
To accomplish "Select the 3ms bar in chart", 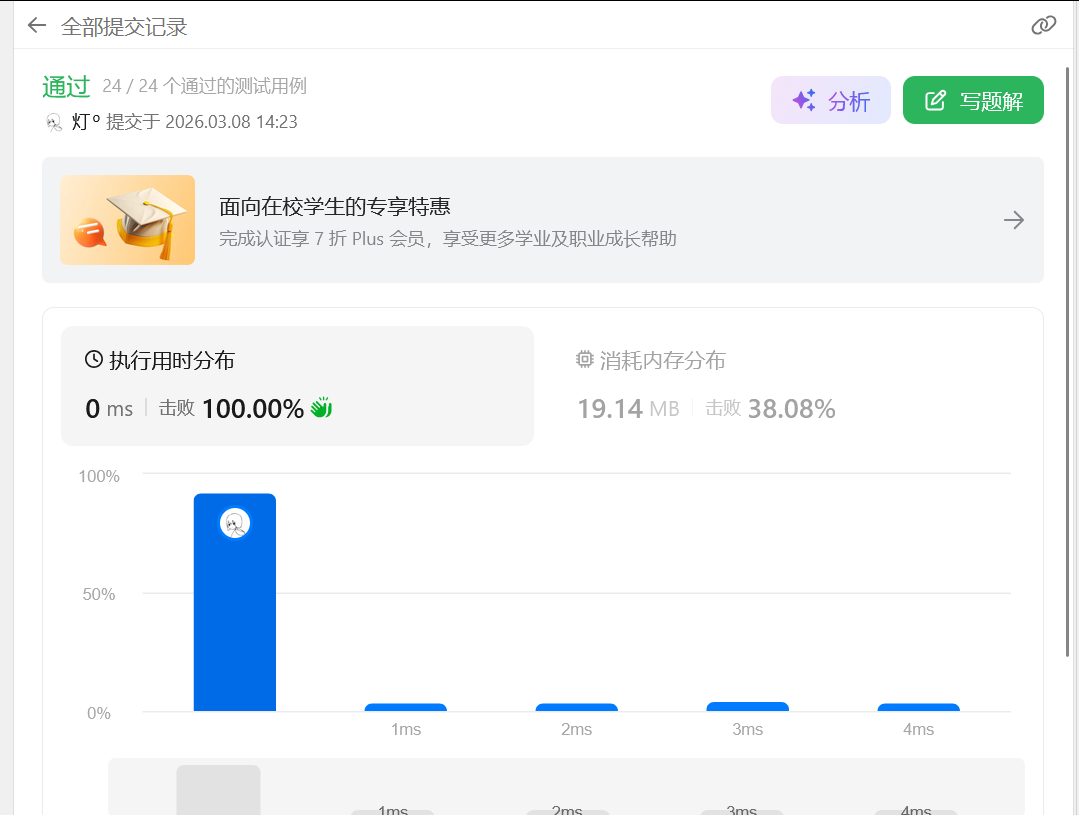I will click(747, 706).
